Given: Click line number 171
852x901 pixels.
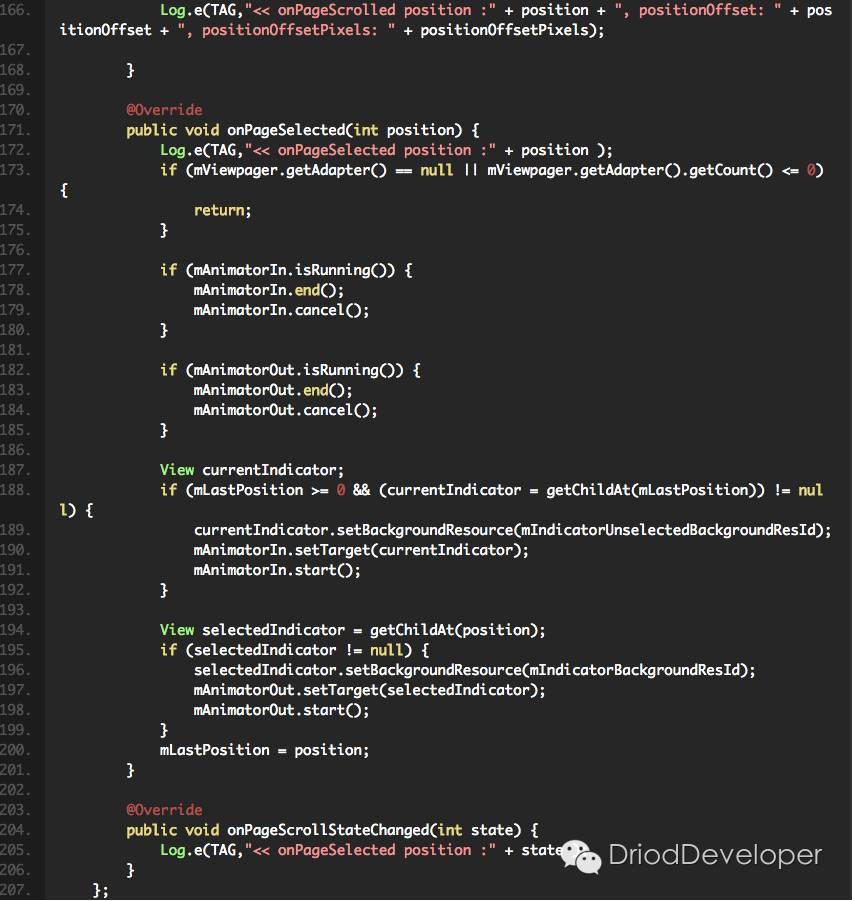Looking at the screenshot, I should coord(14,130).
